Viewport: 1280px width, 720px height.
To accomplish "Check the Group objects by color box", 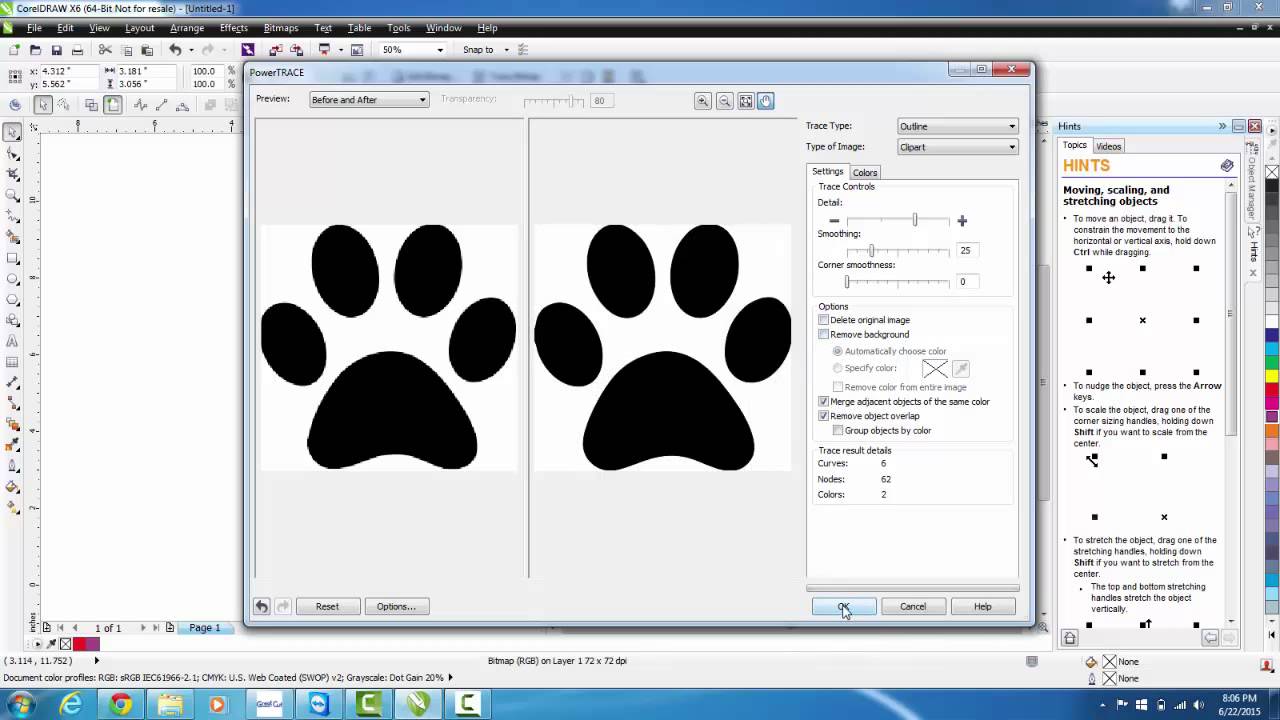I will [x=838, y=430].
